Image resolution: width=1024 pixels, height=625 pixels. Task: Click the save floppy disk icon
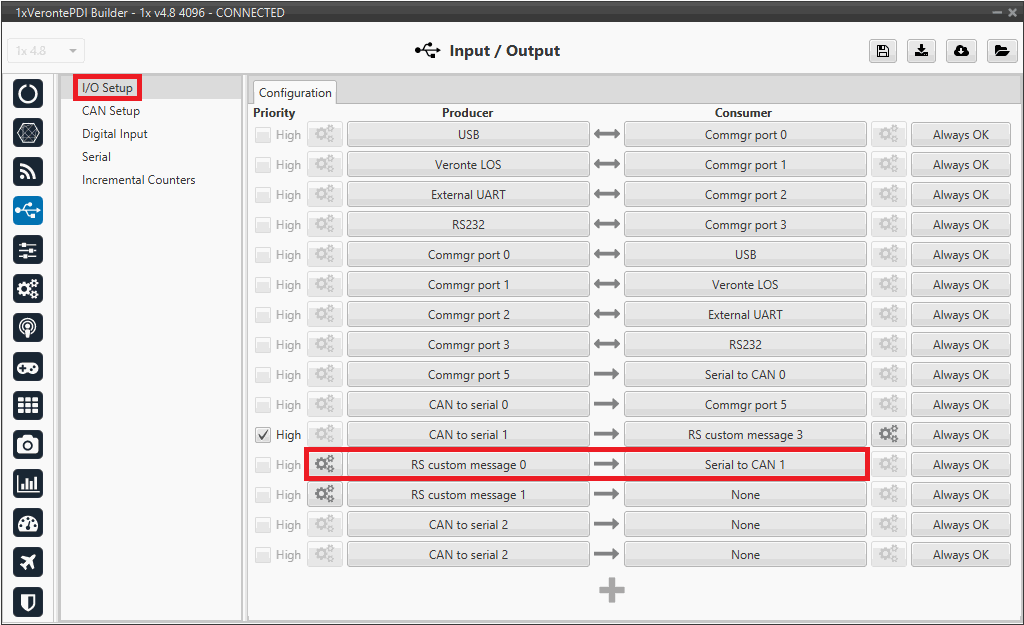pyautogui.click(x=883, y=51)
